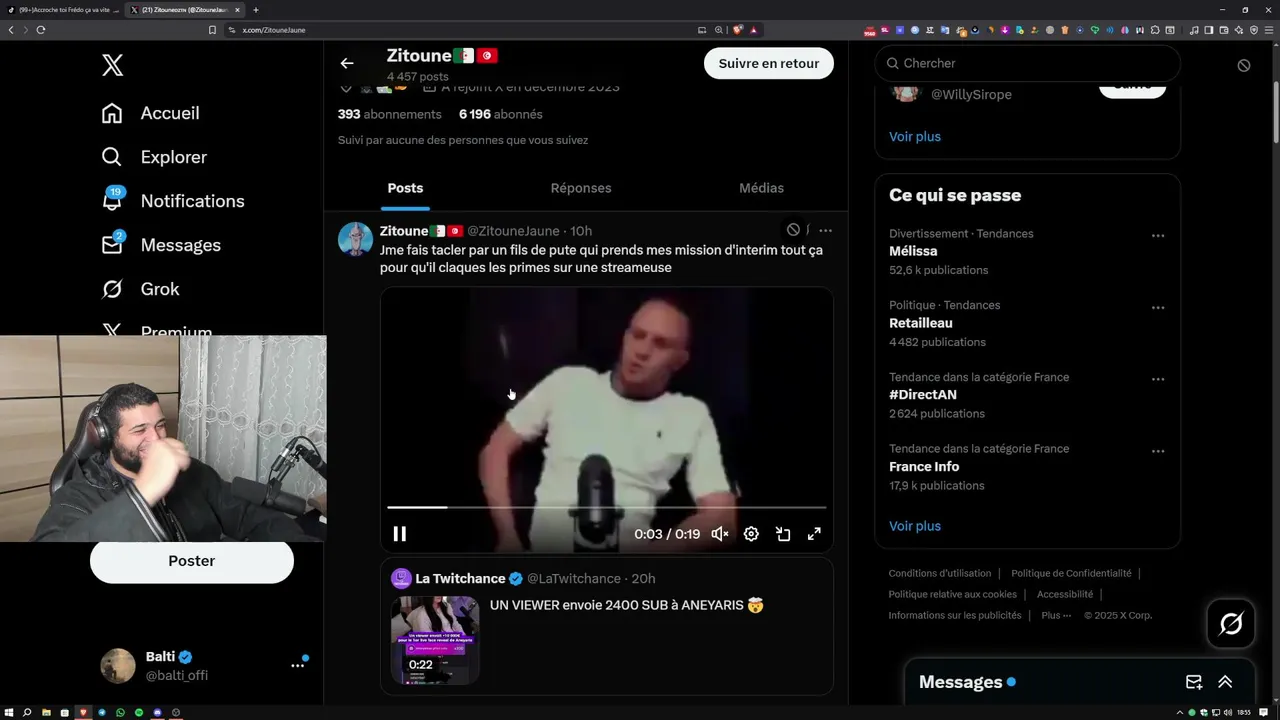Open Politique de Confidentialité link

[x=1071, y=574]
